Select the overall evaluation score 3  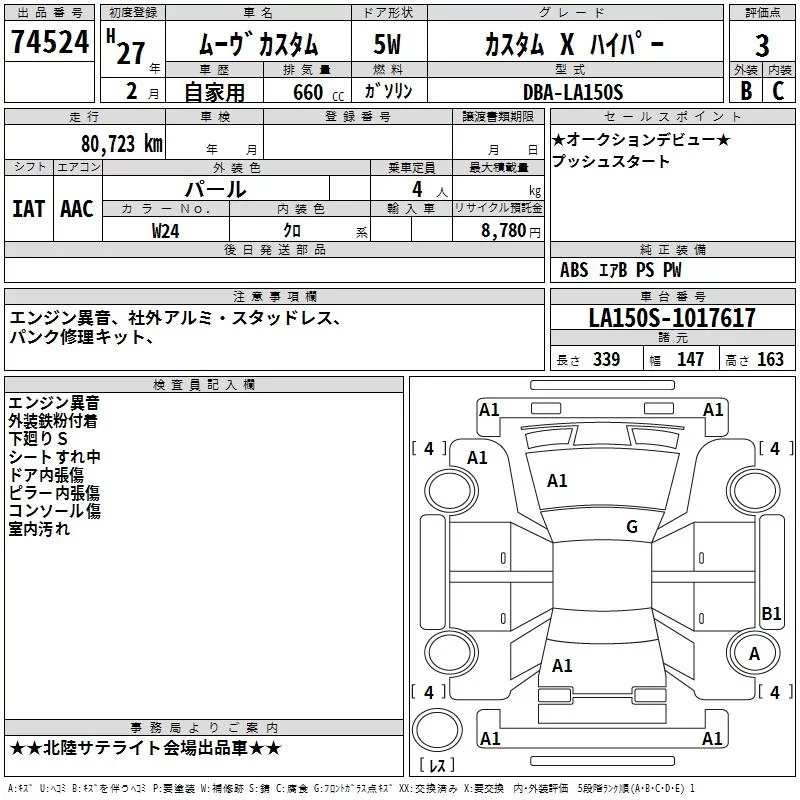point(762,46)
